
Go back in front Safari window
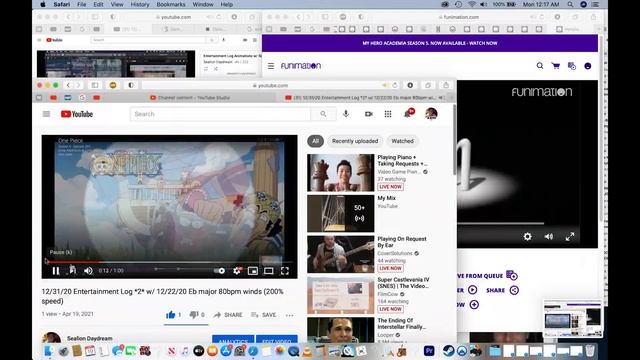pos(68,85)
